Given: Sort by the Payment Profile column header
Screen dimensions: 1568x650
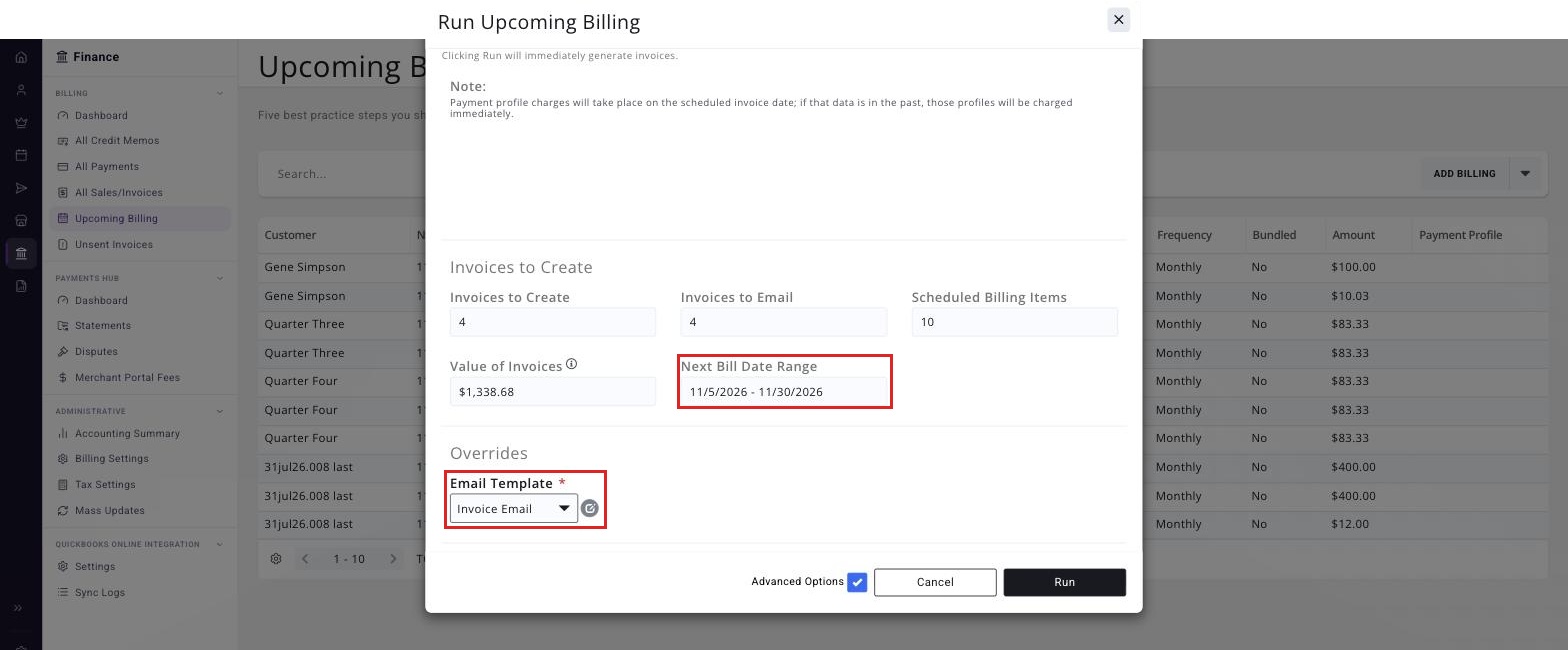Looking at the screenshot, I should pos(1460,235).
